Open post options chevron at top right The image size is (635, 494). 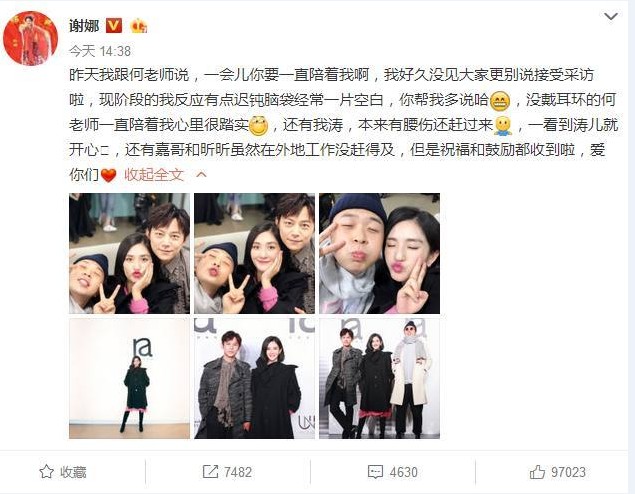(x=611, y=17)
